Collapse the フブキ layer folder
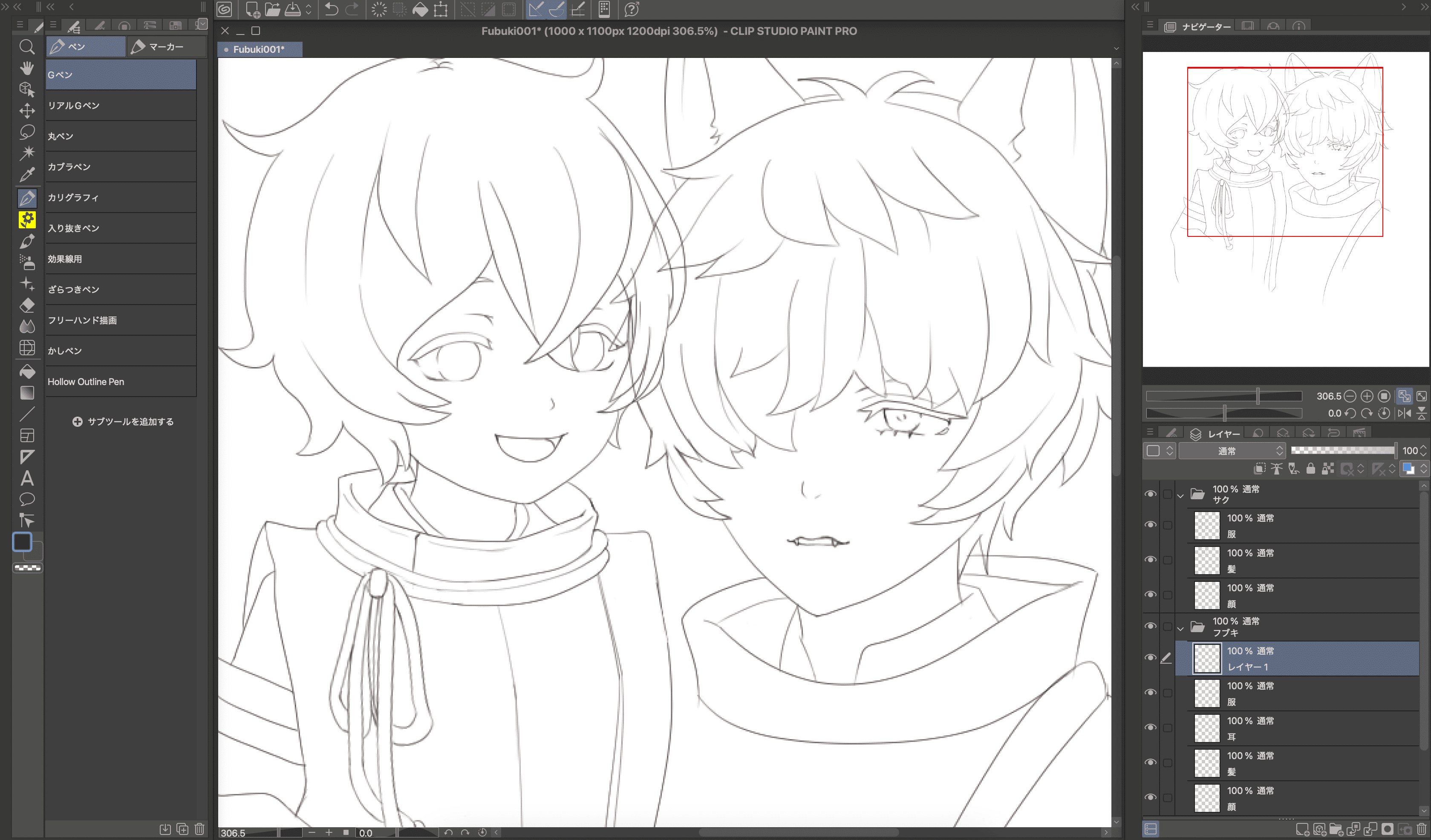This screenshot has height=840, width=1431. (1180, 628)
